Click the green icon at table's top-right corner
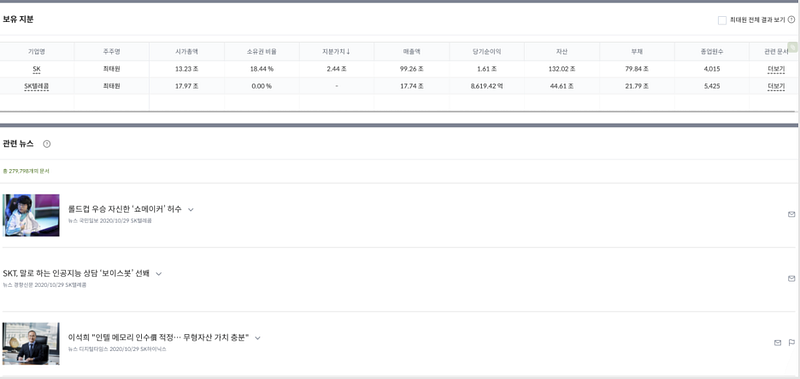 click(x=793, y=46)
